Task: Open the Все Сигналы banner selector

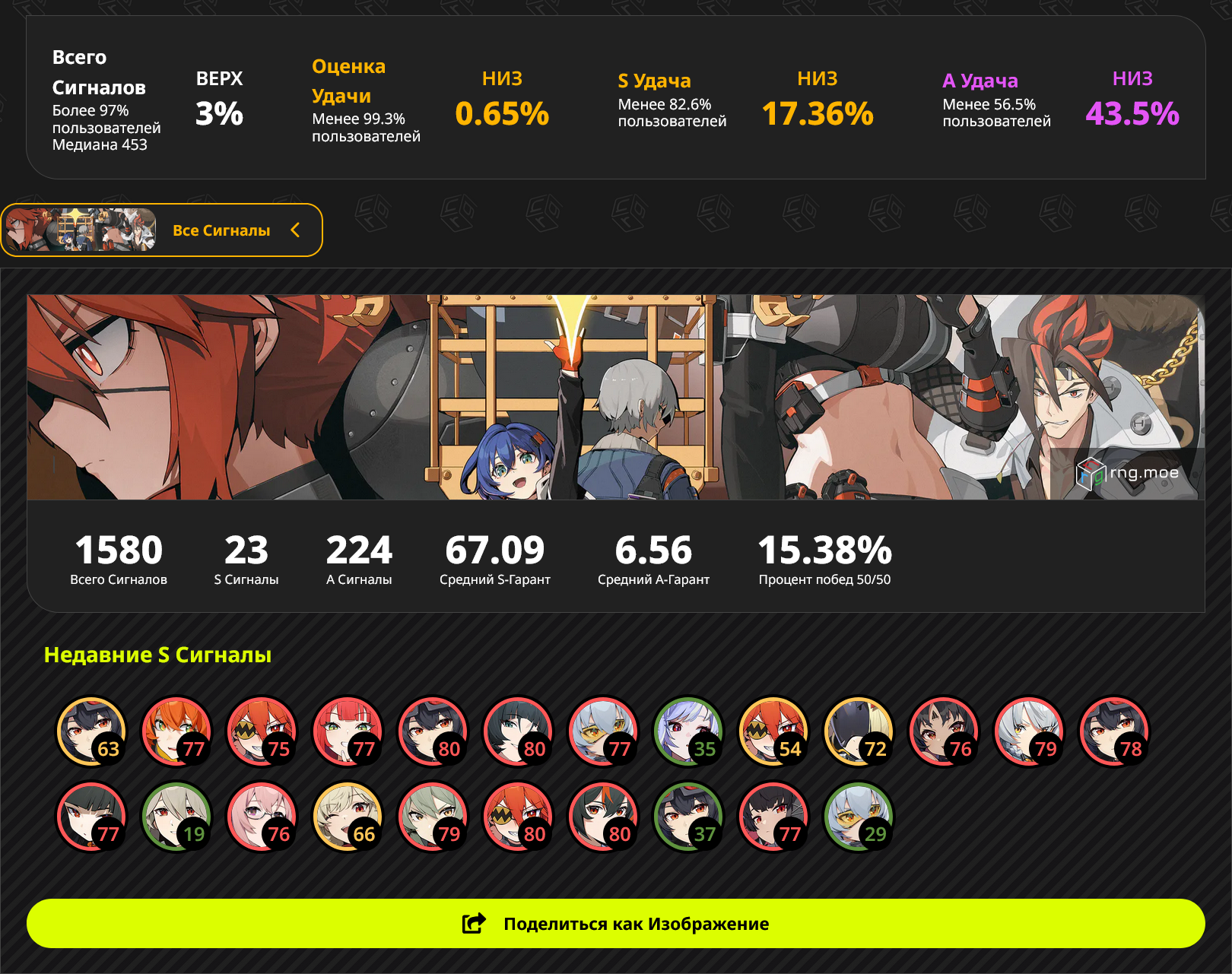Action: pyautogui.click(x=161, y=230)
